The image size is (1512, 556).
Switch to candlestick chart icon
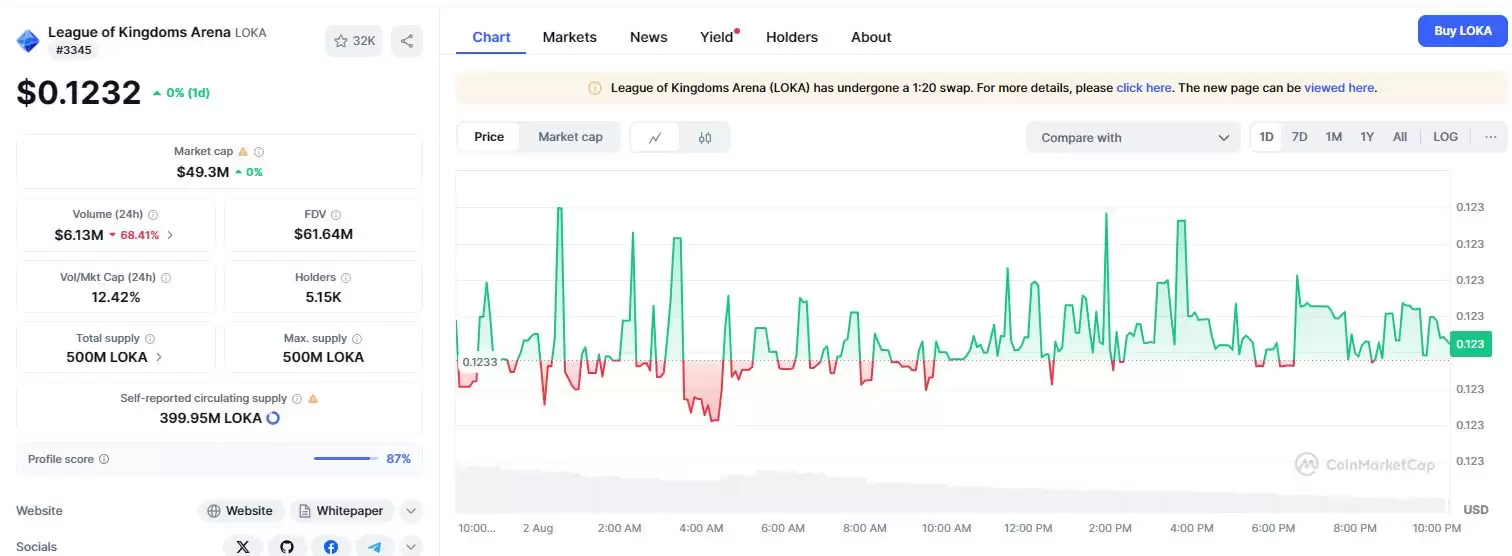tap(705, 138)
